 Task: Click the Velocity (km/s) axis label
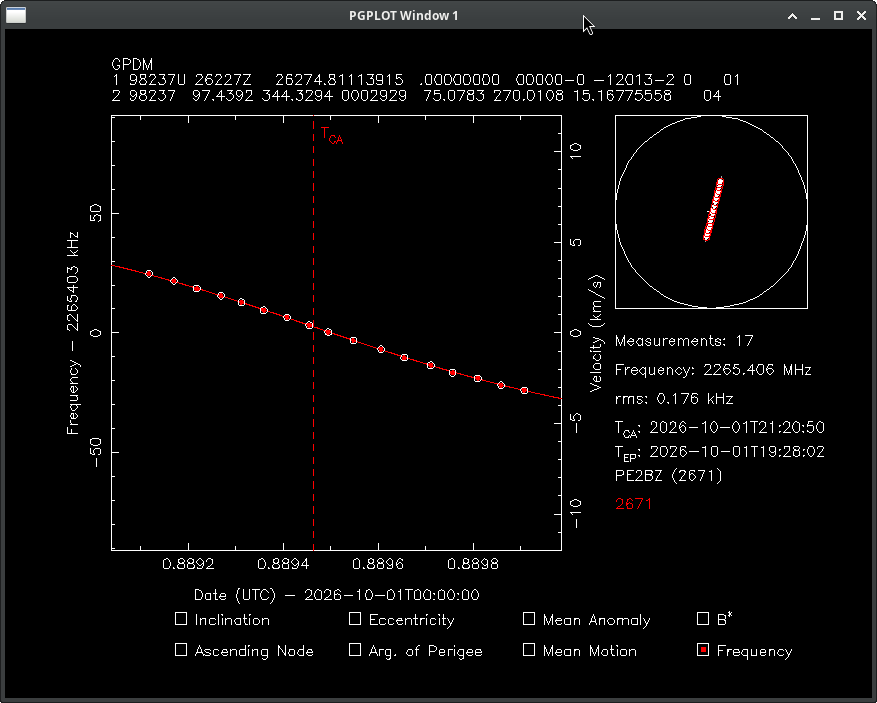pos(597,333)
